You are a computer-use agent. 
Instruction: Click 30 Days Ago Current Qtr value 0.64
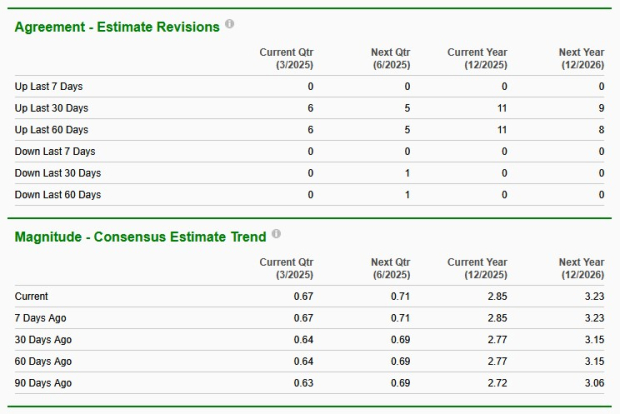303,340
